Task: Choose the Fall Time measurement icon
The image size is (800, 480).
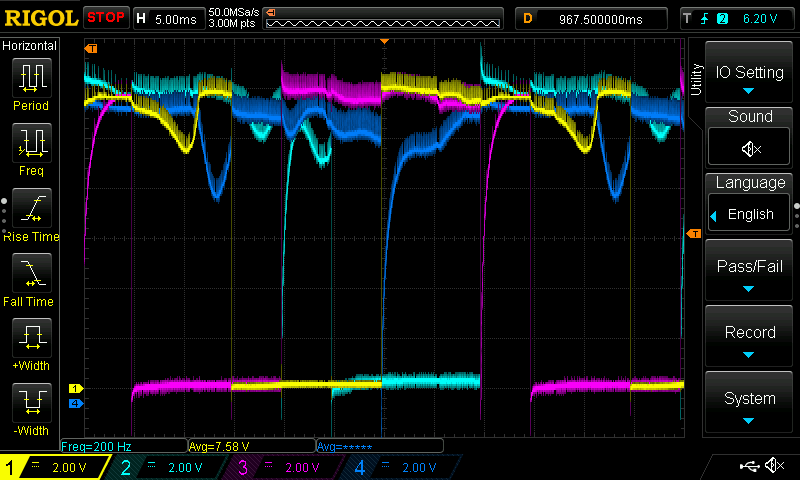Action: [31, 273]
